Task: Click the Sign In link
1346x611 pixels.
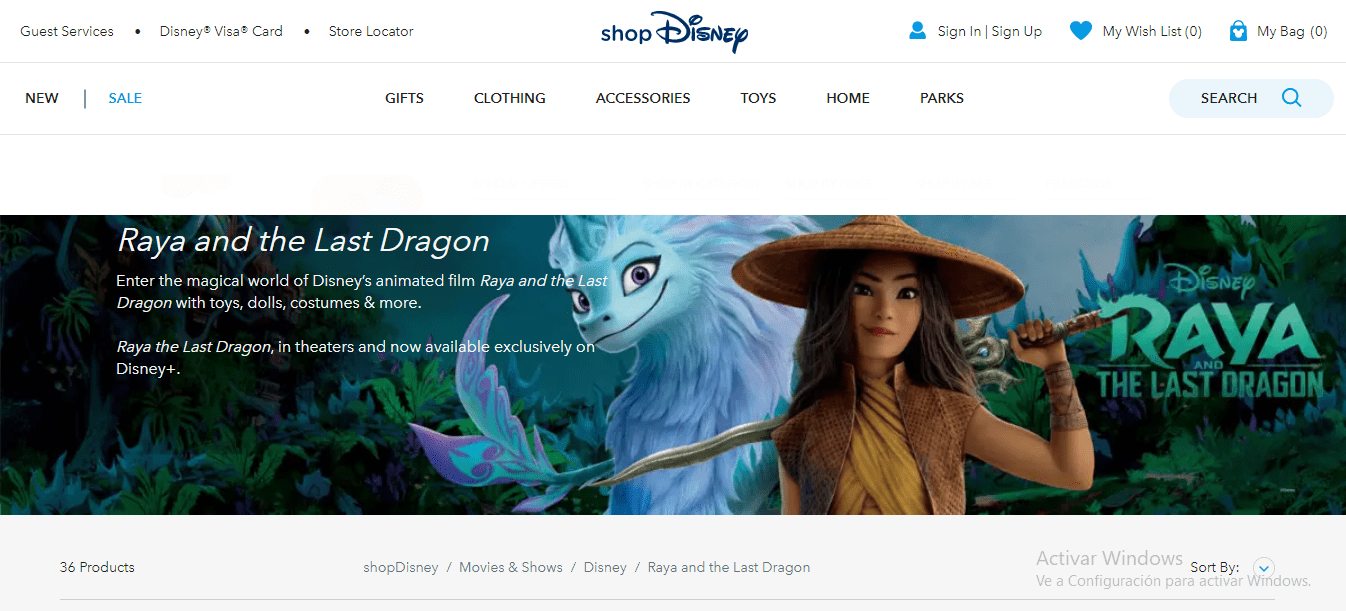Action: [959, 31]
